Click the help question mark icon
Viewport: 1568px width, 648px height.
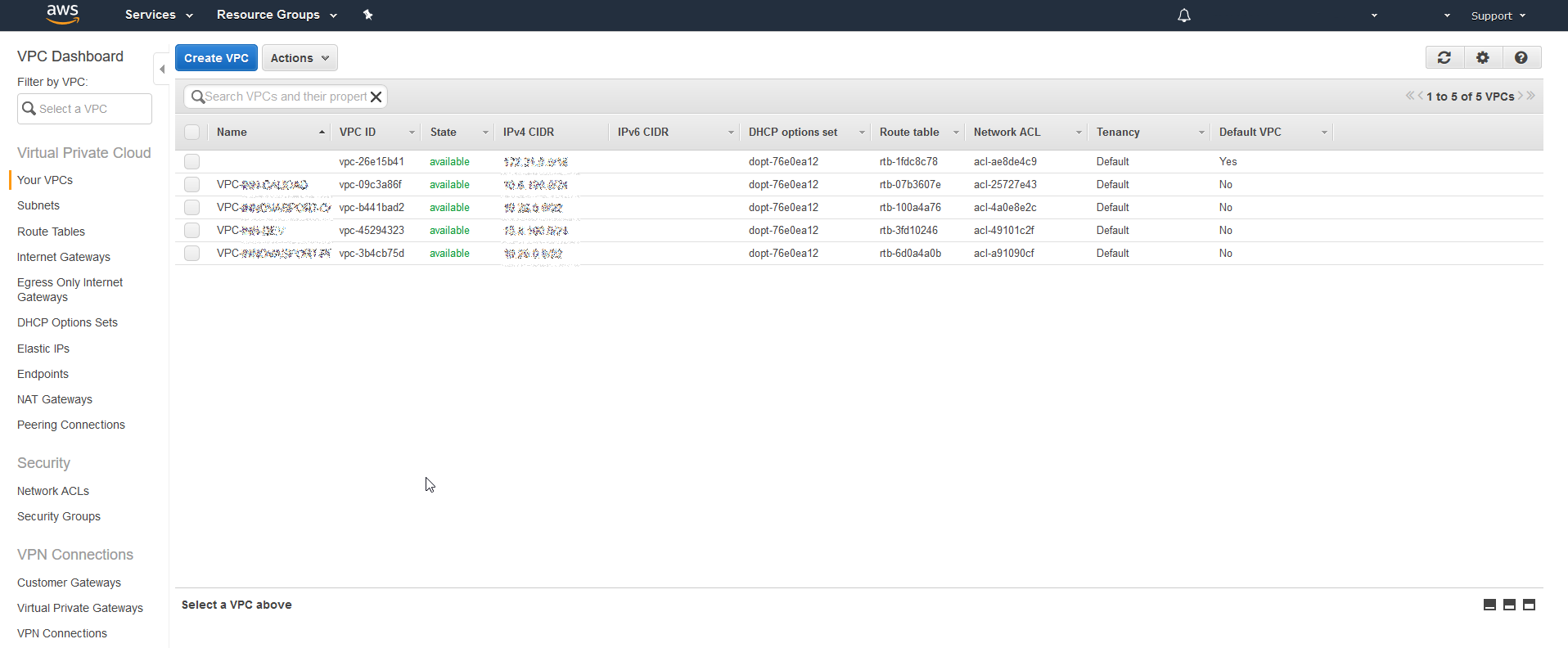tap(1521, 57)
